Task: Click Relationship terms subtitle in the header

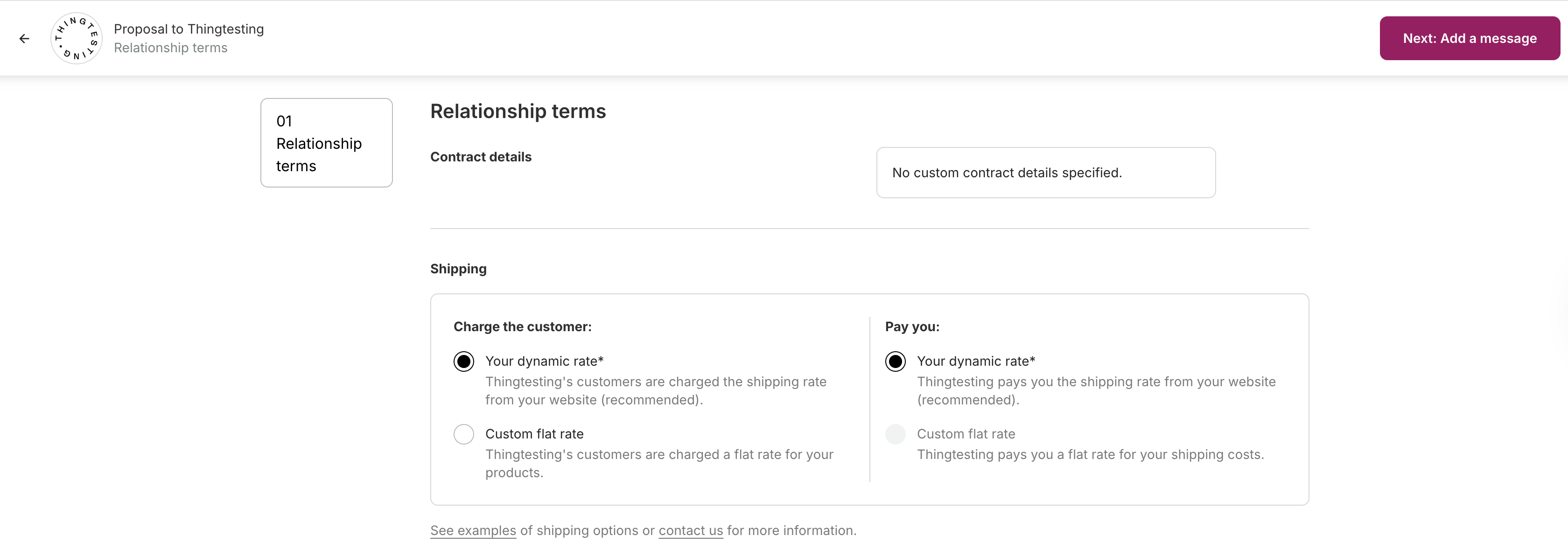Action: click(170, 48)
